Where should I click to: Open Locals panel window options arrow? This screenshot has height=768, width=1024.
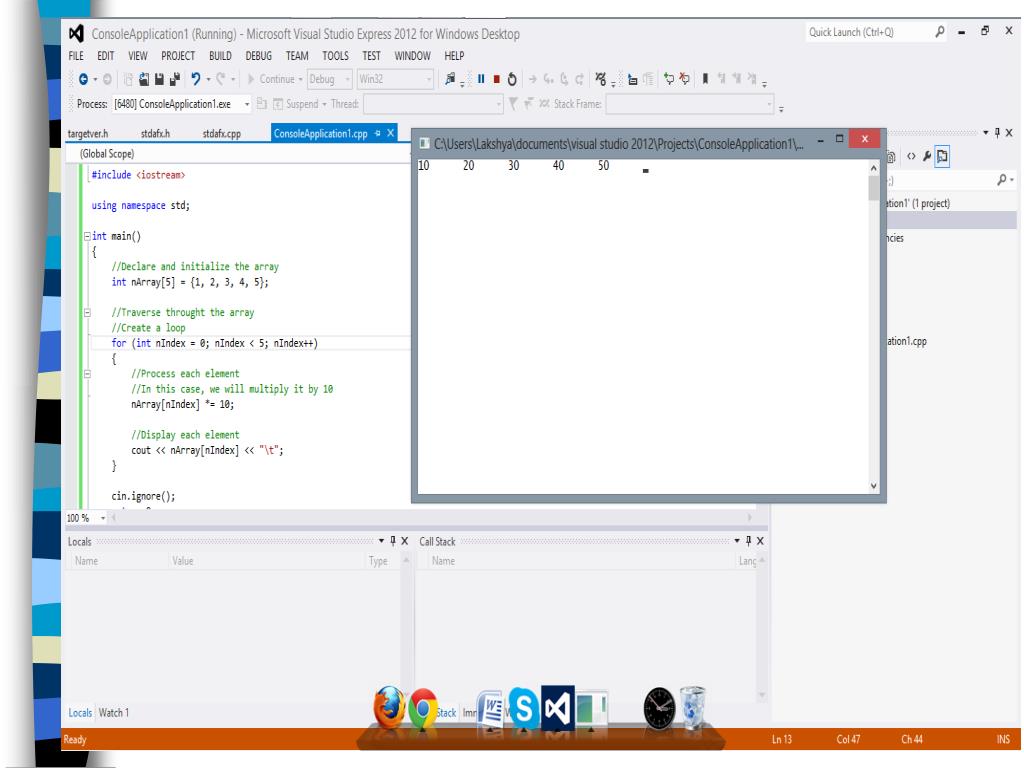tap(381, 541)
